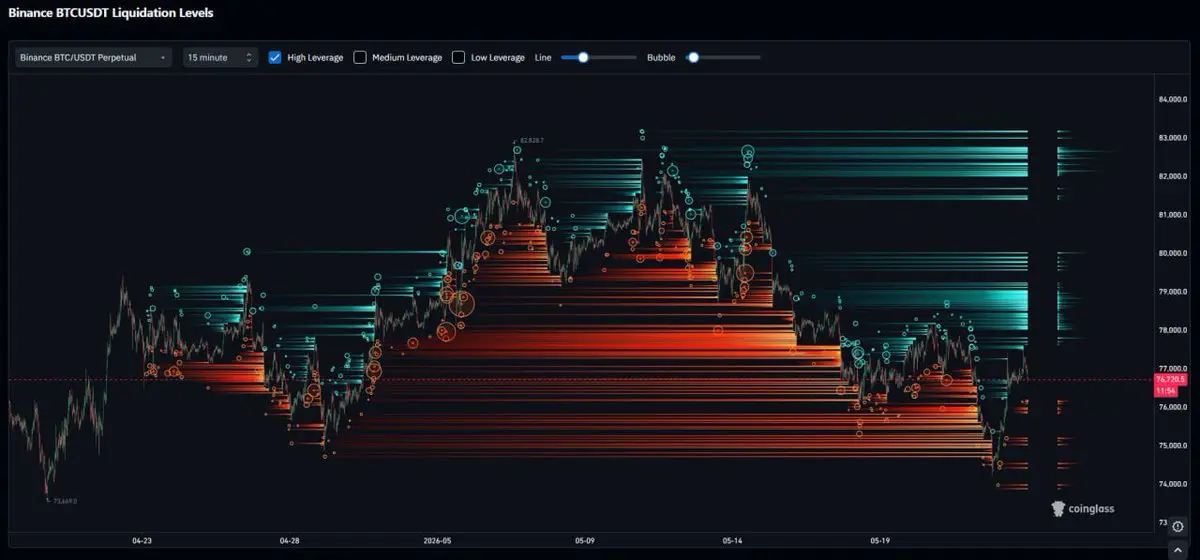
Task: Enable the Low Leverage checkbox
Action: click(458, 57)
